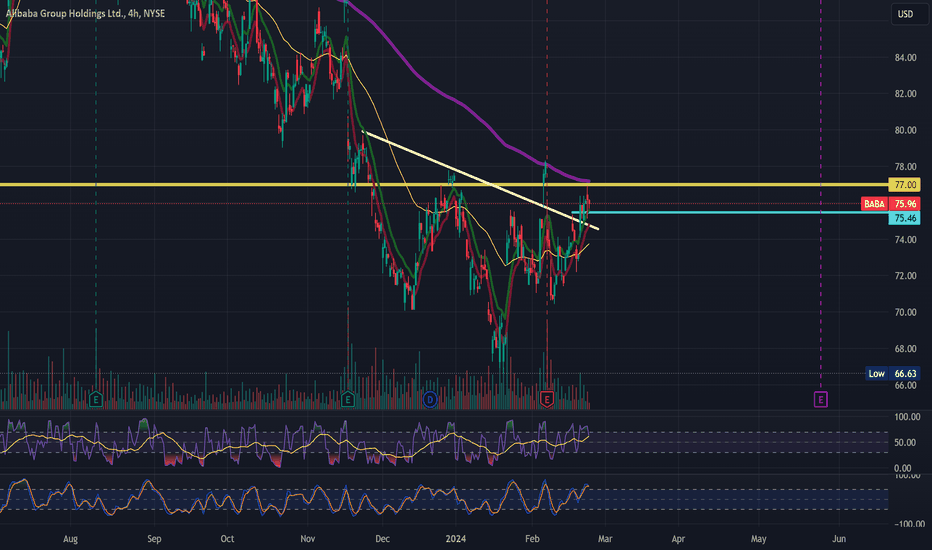Click the green earnings E marker near August
The image size is (932, 550).
point(96,400)
